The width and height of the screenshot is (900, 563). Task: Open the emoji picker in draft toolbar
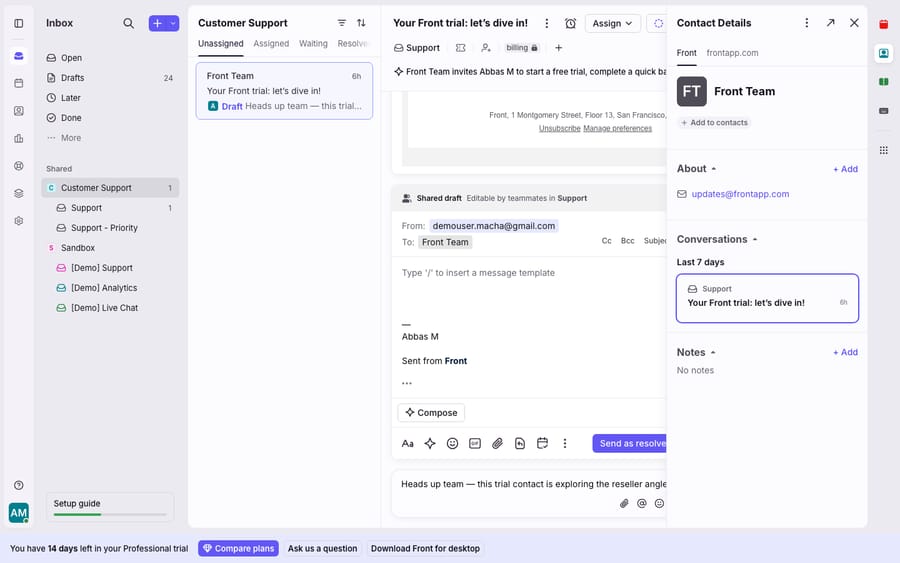[452, 444]
